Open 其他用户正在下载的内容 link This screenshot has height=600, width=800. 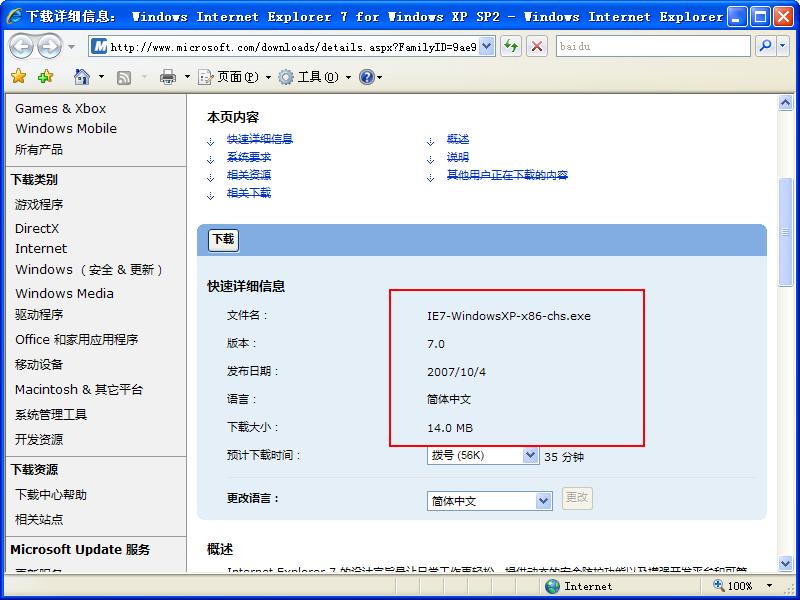507,175
